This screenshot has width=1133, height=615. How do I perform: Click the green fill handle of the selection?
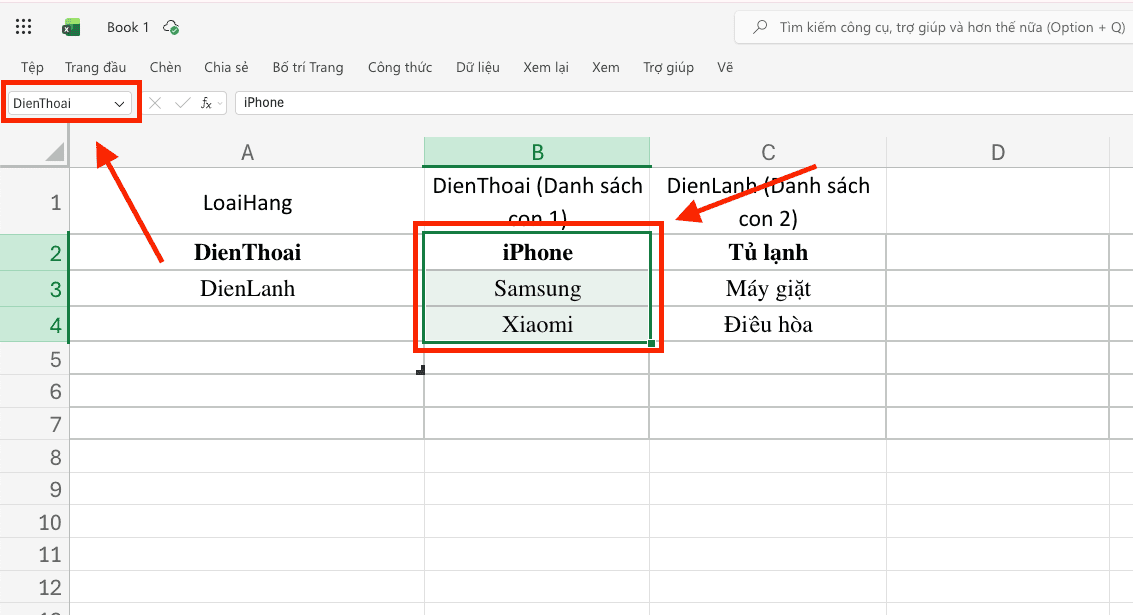651,343
